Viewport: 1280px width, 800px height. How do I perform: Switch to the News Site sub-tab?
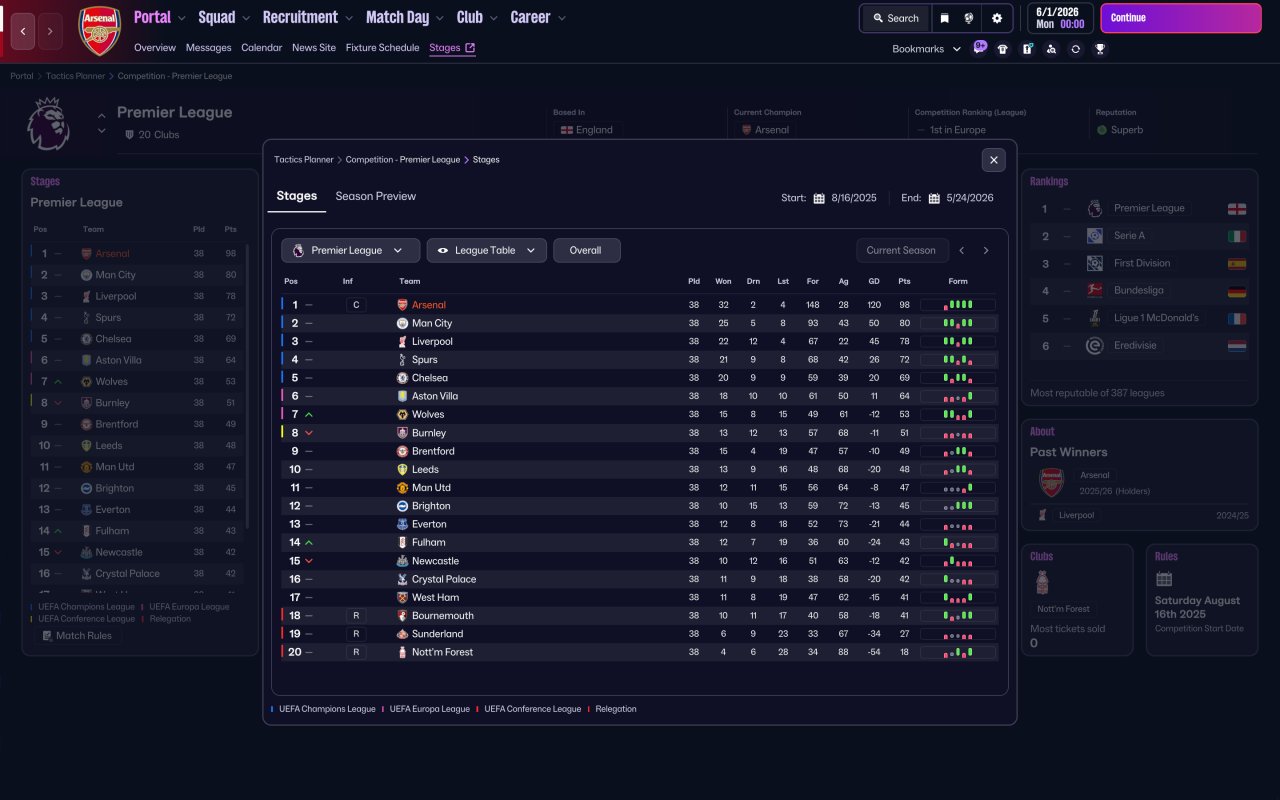[x=314, y=48]
